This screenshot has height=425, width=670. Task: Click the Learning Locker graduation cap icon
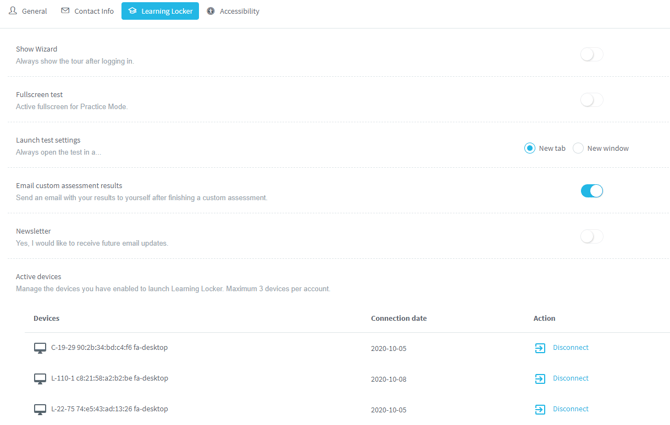tap(132, 11)
